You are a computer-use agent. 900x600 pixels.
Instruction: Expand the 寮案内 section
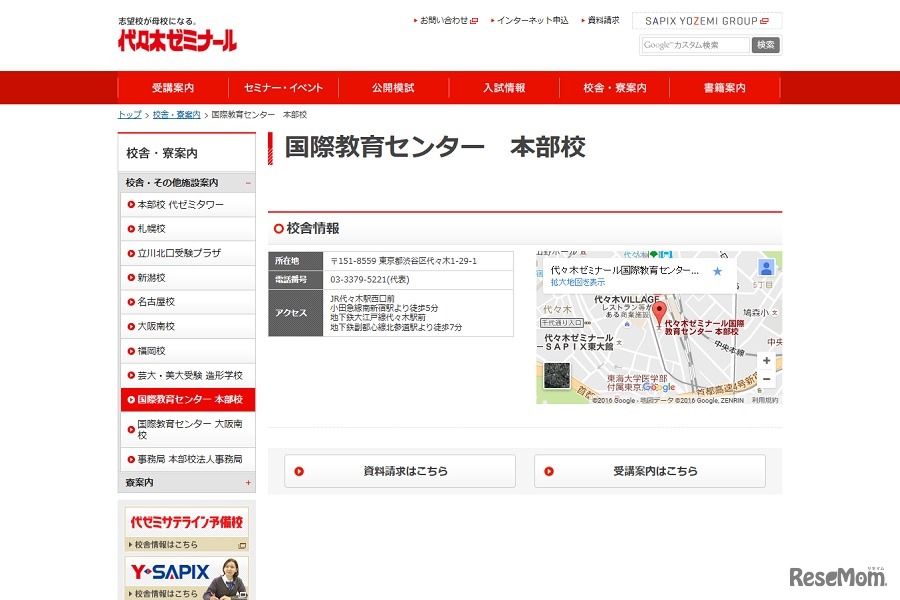(x=247, y=481)
